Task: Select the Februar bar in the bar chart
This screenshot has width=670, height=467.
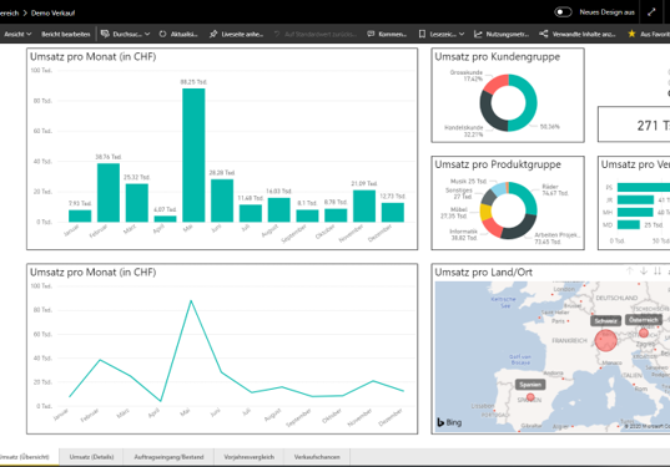Action: pyautogui.click(x=109, y=193)
